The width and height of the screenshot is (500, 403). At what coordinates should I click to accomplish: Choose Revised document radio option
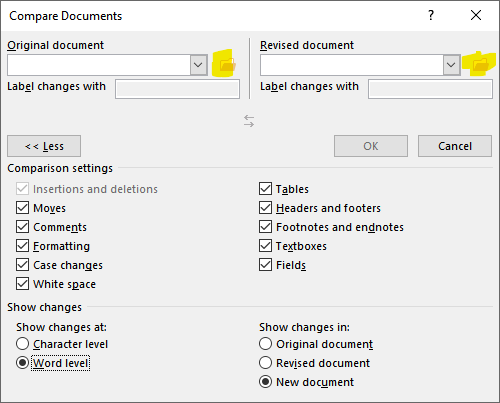tap(265, 363)
